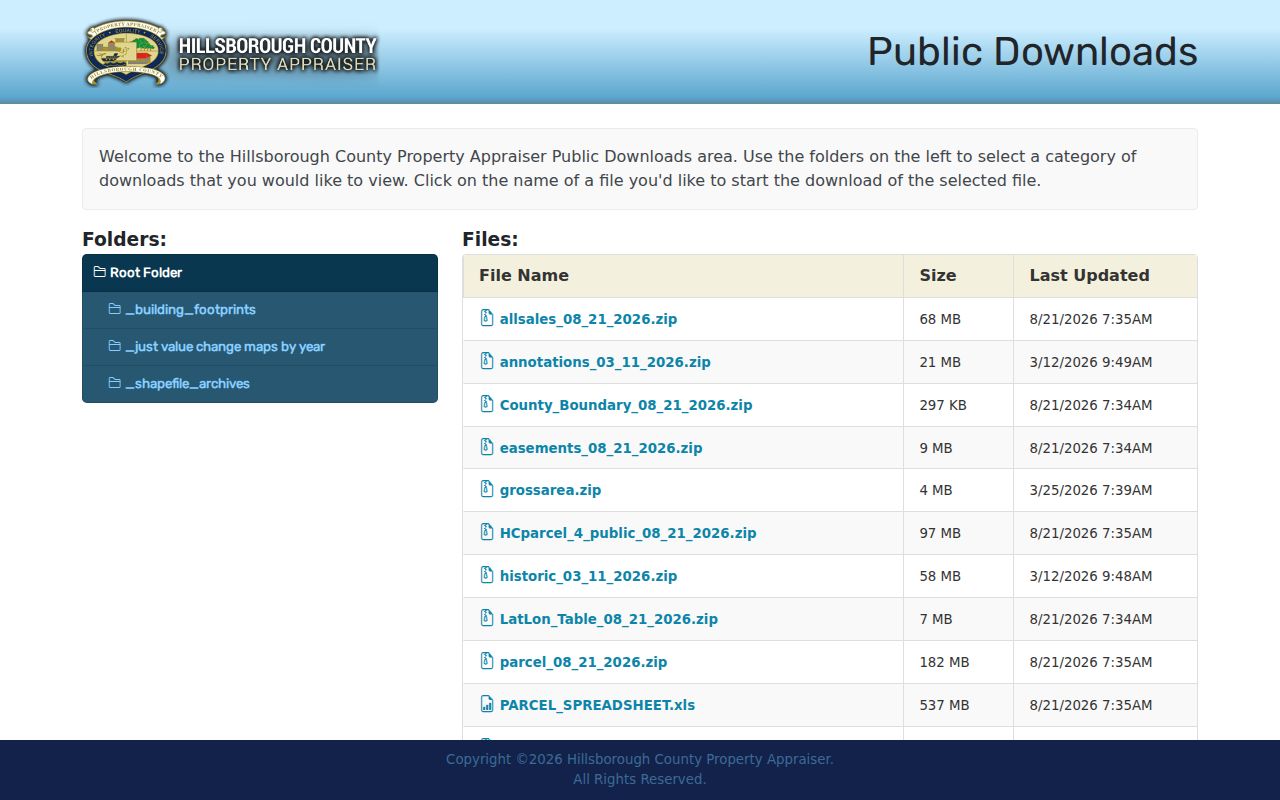This screenshot has height=800, width=1280.
Task: Download HCparcel_4_public_08_21_2026.zip
Action: [628, 533]
